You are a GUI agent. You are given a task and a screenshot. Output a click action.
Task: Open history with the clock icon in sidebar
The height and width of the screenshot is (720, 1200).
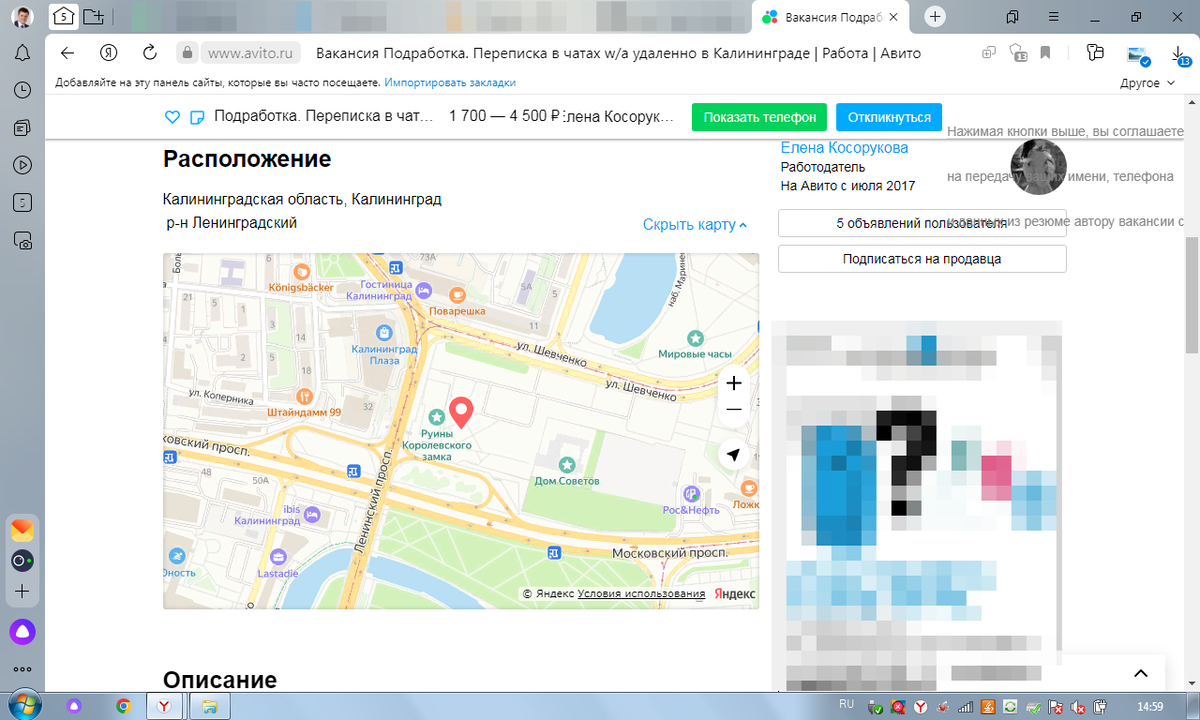pos(22,90)
